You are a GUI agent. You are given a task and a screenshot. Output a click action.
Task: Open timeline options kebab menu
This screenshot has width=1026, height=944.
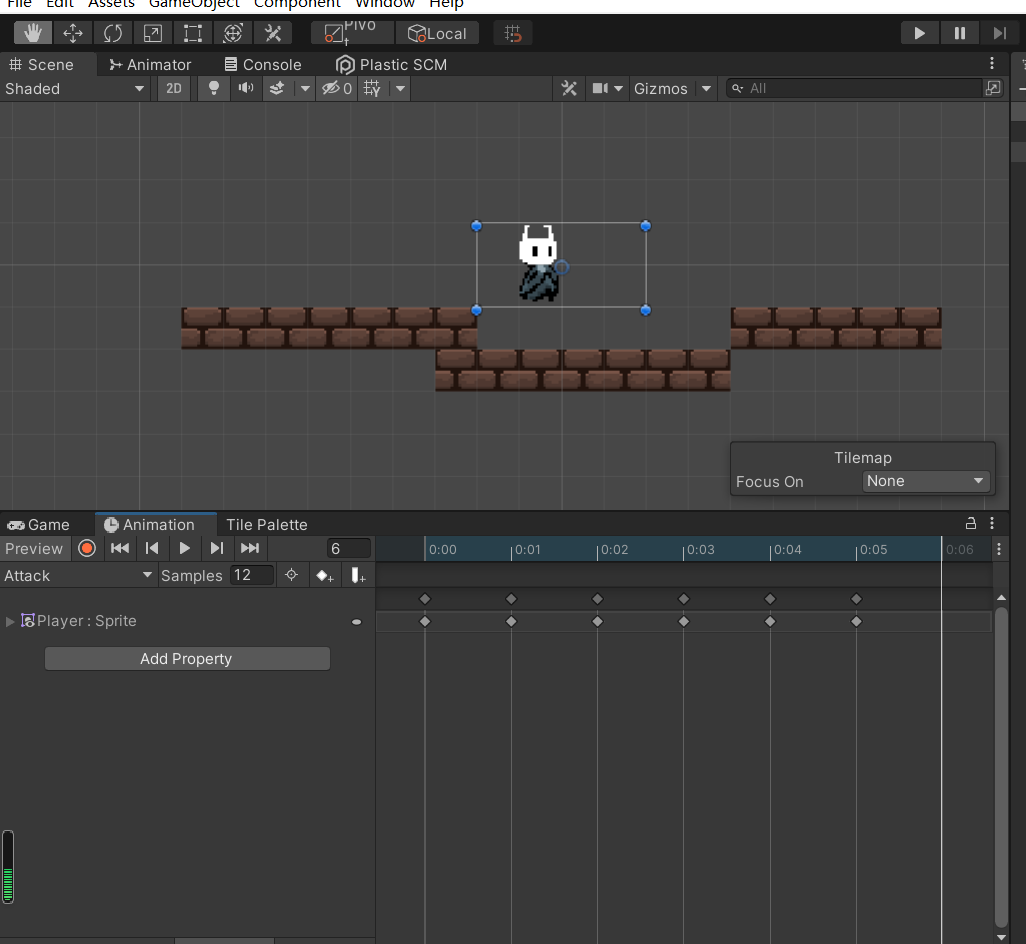[999, 549]
